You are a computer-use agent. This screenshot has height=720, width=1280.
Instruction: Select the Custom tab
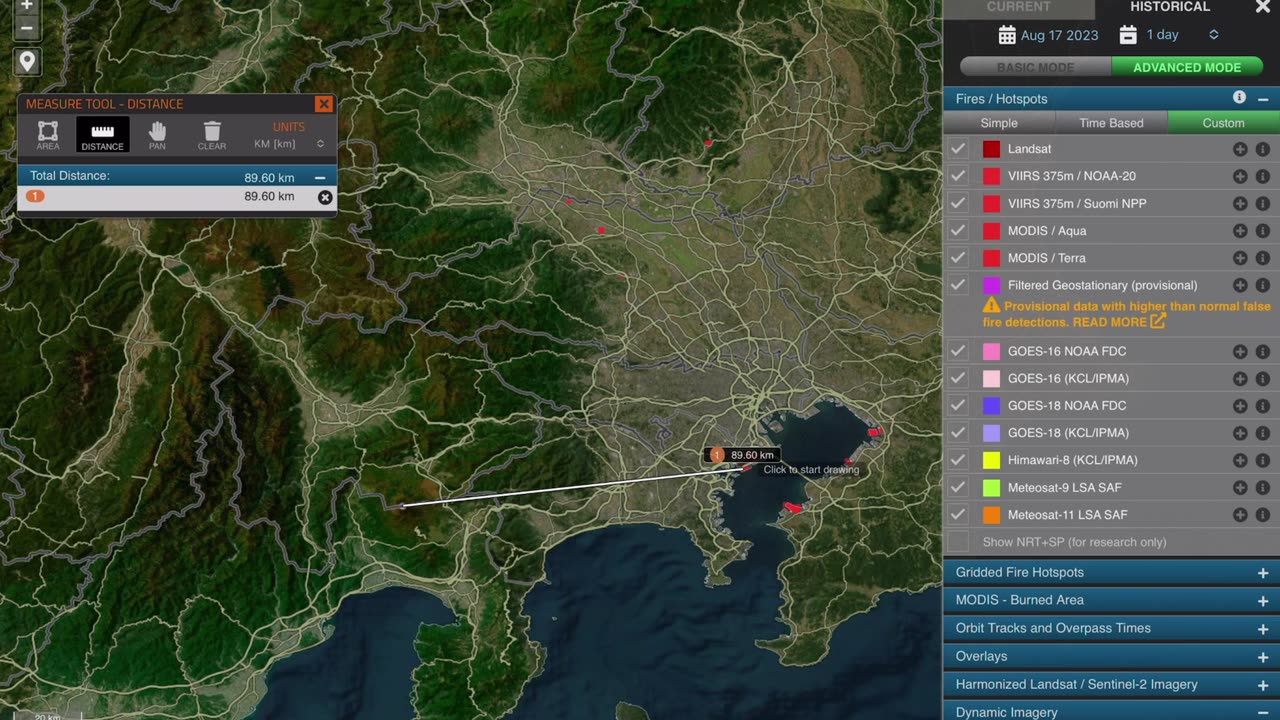click(1223, 123)
